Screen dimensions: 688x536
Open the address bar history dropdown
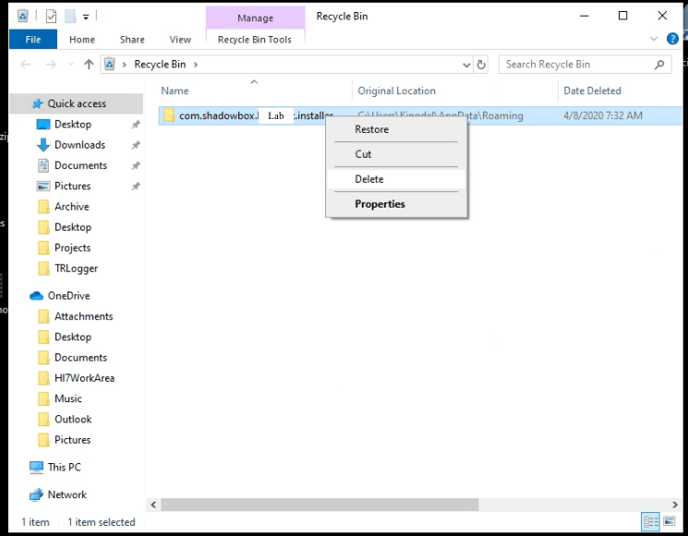tap(466, 65)
